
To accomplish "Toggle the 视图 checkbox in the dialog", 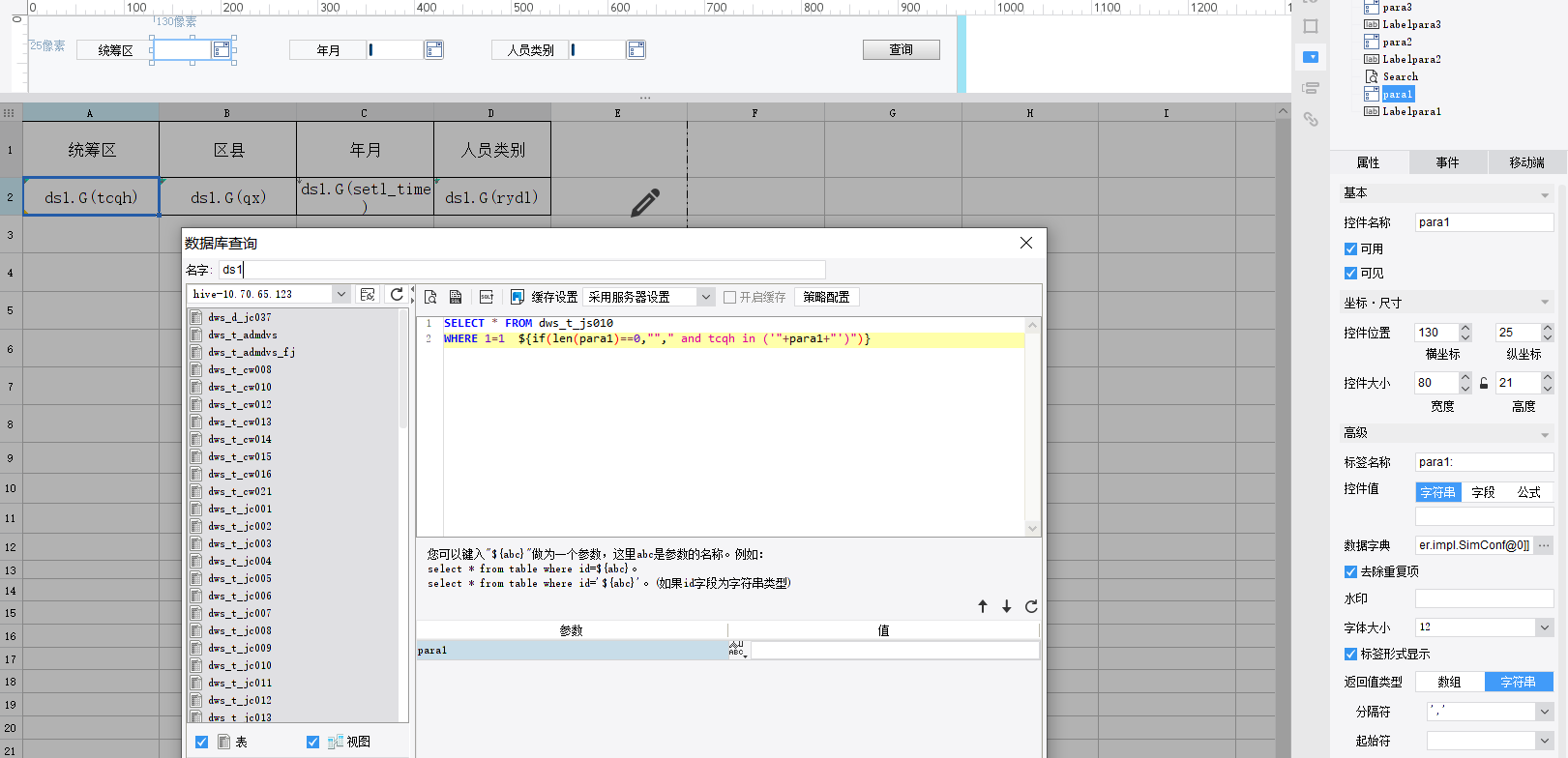I will point(312,742).
